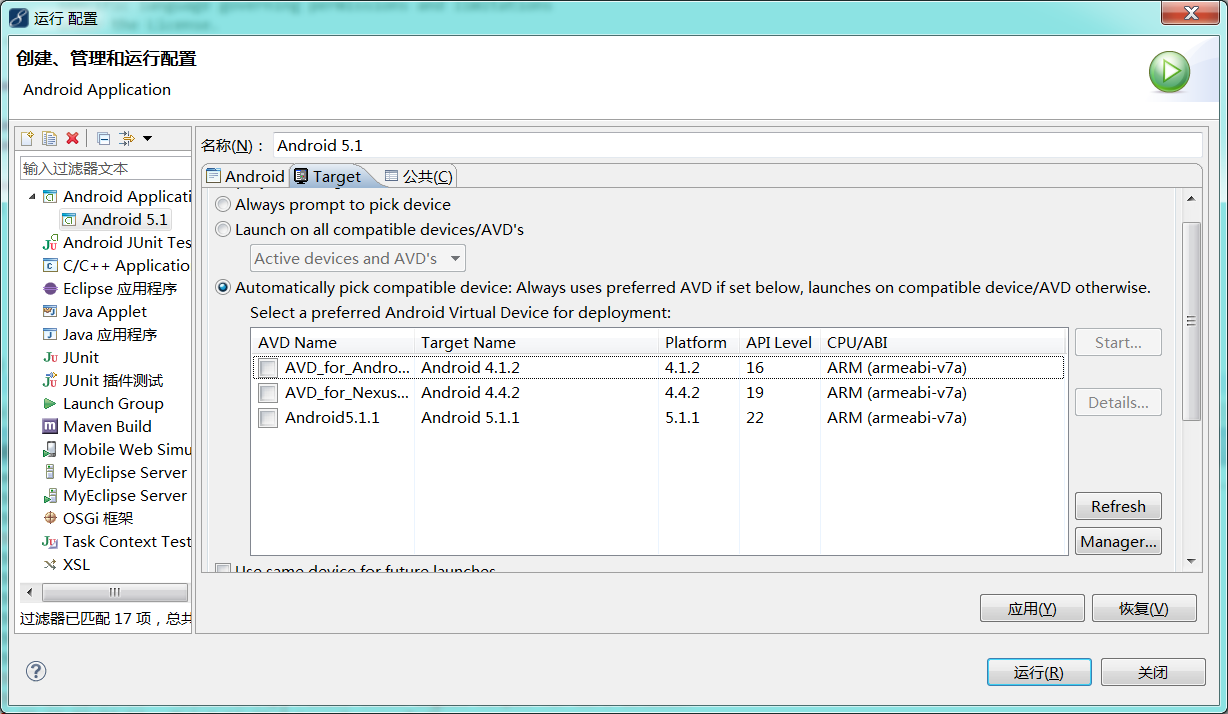Click the green run icon in header

click(1169, 72)
